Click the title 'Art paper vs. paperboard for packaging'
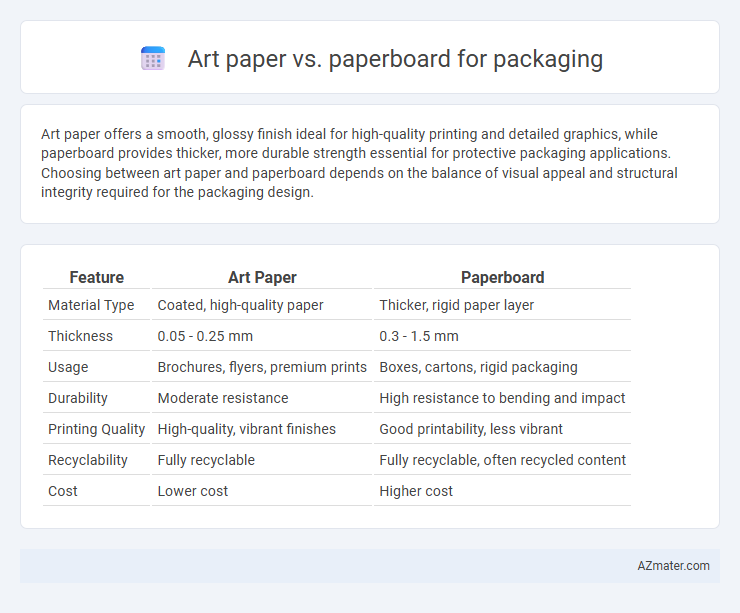Viewport: 740px width, 613px height. pyautogui.click(x=395, y=59)
